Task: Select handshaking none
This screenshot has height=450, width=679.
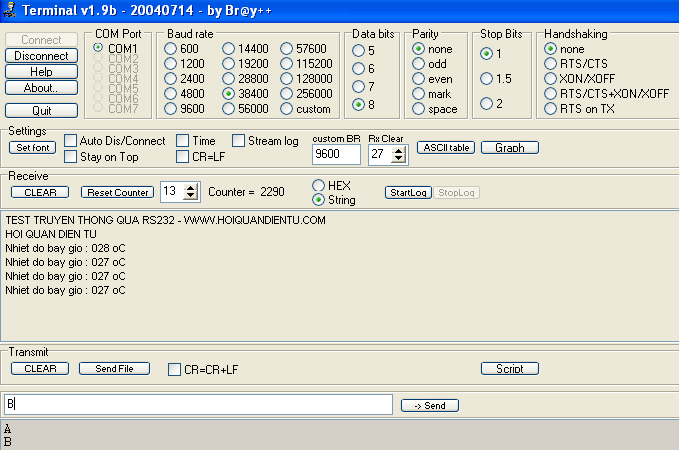Action: (550, 49)
